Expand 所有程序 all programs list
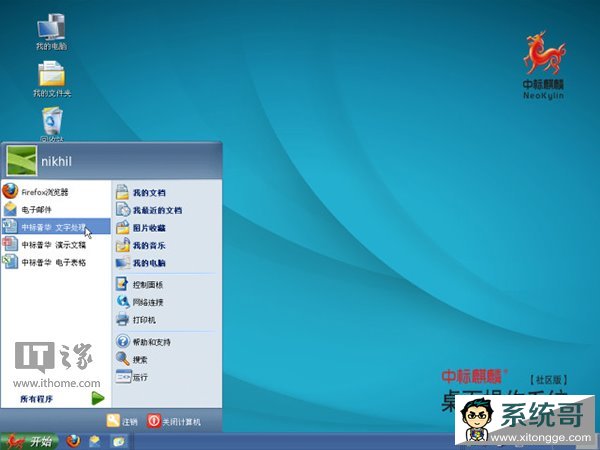 coord(61,399)
